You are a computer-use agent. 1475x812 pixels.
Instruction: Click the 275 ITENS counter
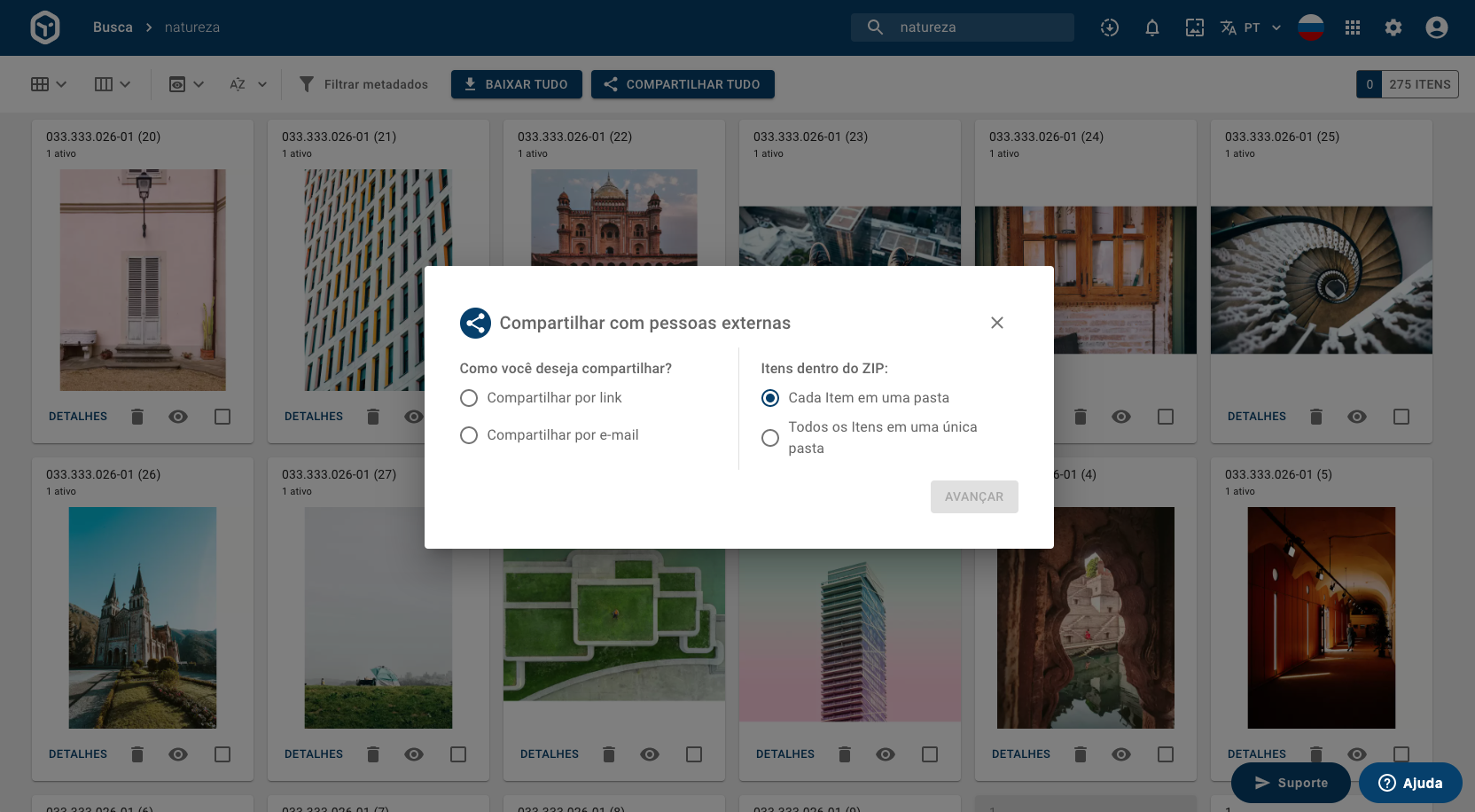click(x=1420, y=84)
